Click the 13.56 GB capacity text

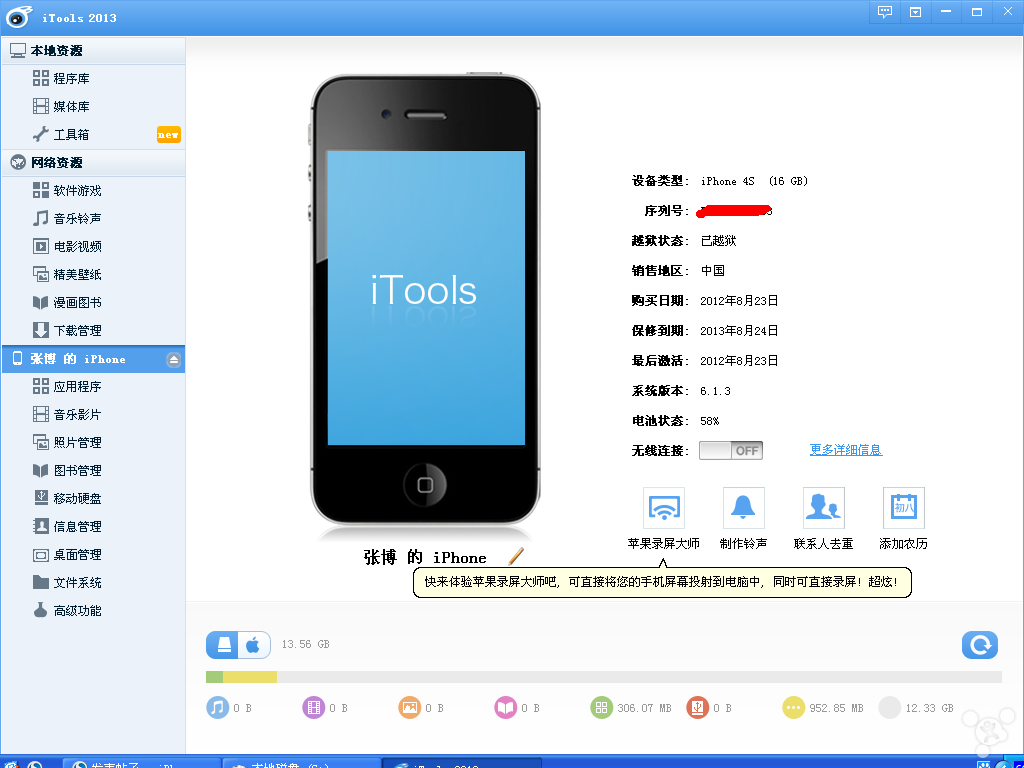click(306, 645)
